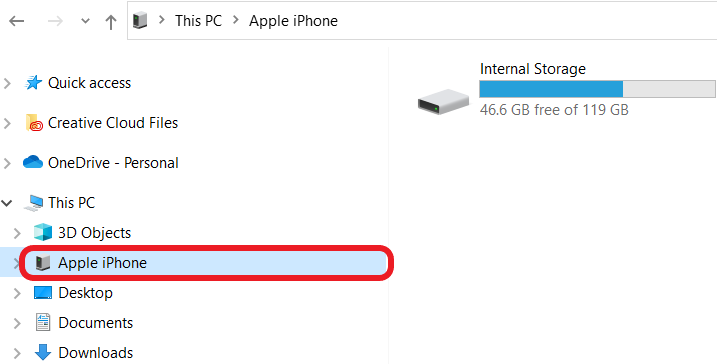Expand the Quick access tree node

pos(7,83)
